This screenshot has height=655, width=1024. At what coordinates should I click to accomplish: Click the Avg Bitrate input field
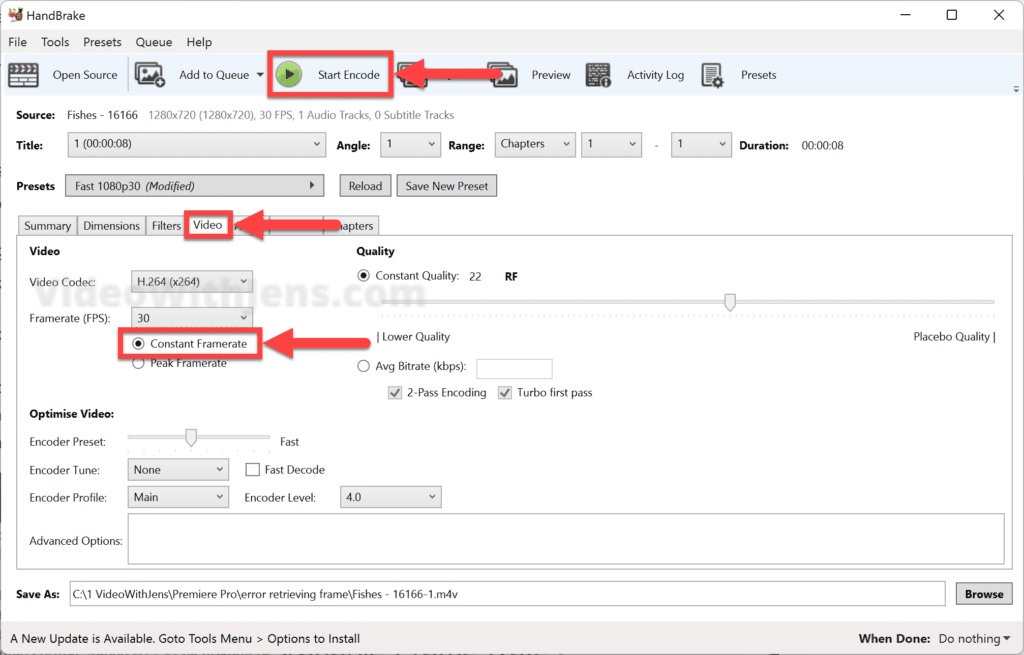514,368
